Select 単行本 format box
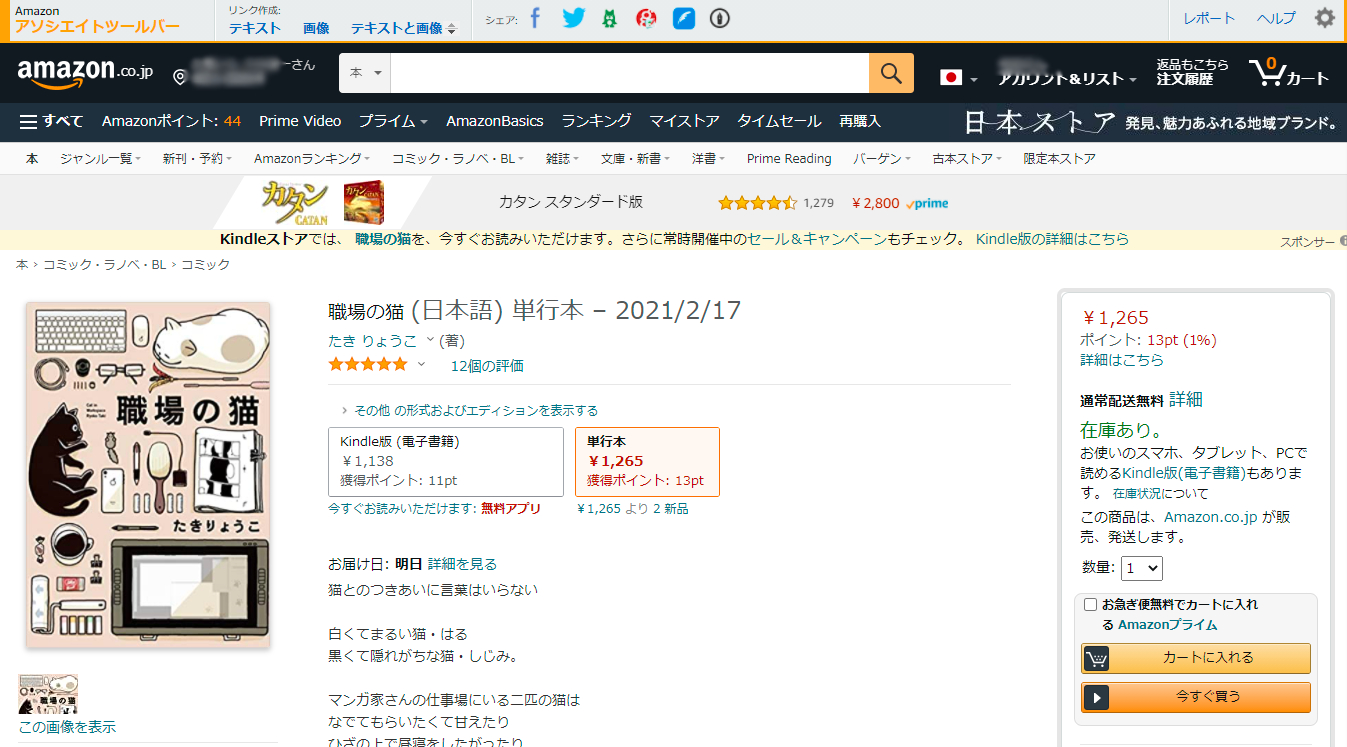This screenshot has height=747, width=1347. [x=647, y=462]
